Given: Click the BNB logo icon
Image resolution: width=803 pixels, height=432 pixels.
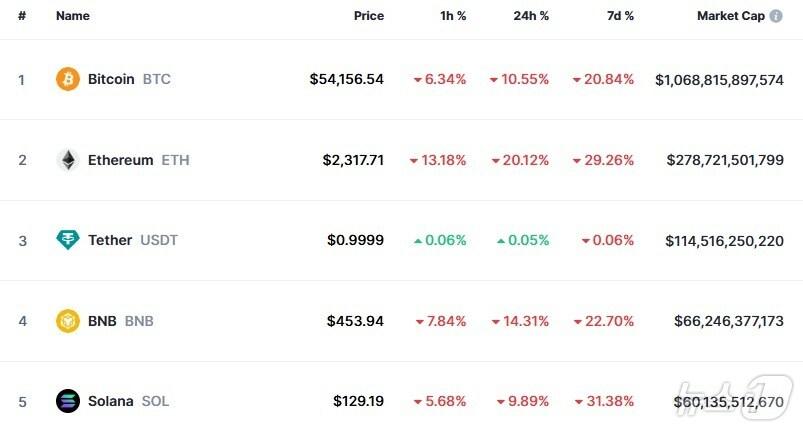Looking at the screenshot, I should 68,321.
